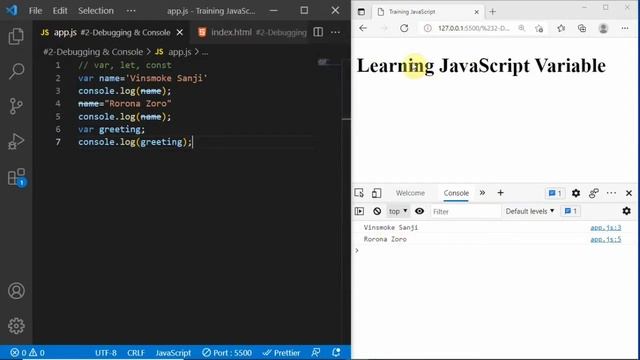Open the File menu

[x=35, y=11]
